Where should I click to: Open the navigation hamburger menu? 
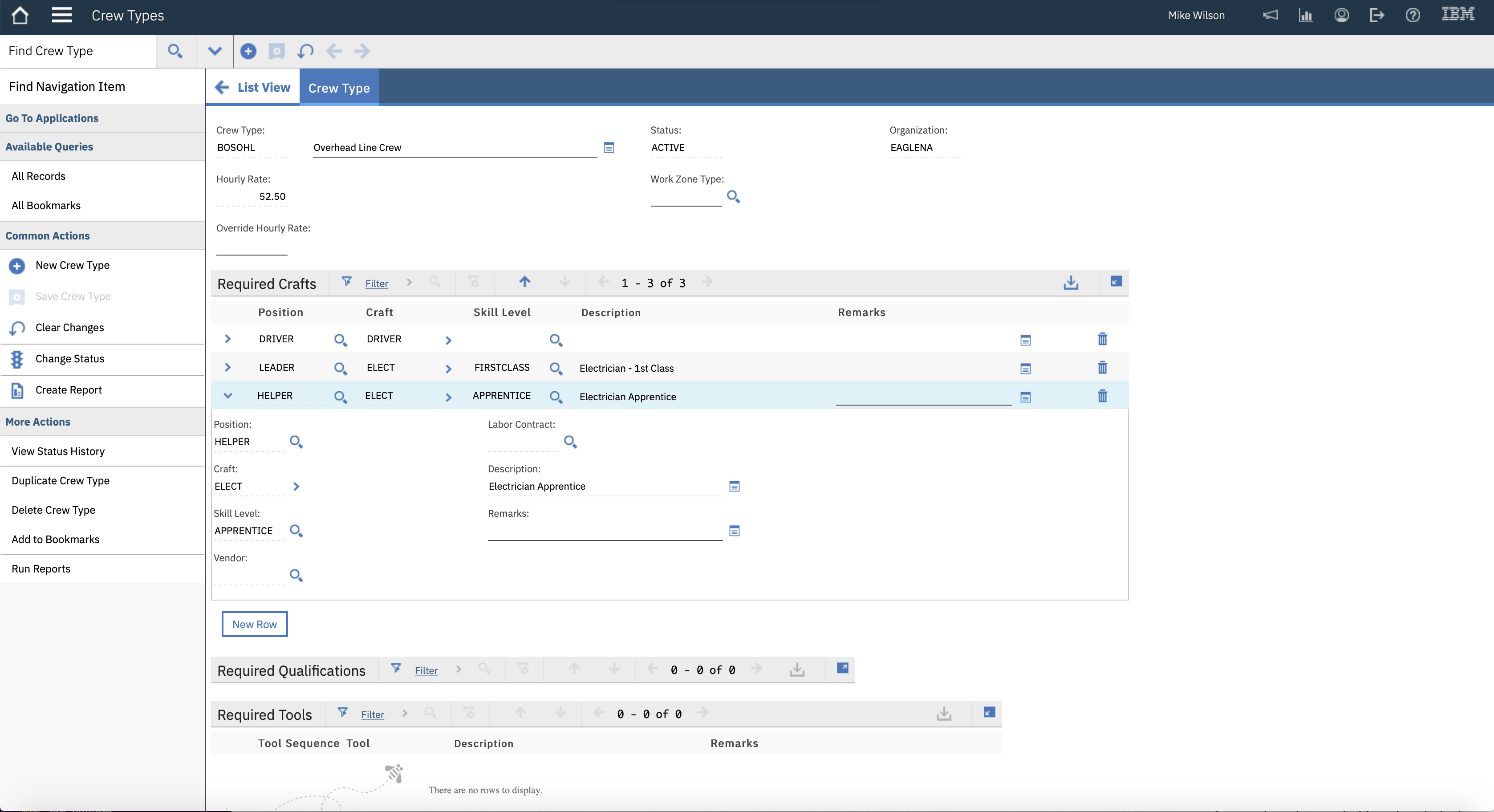[x=61, y=16]
